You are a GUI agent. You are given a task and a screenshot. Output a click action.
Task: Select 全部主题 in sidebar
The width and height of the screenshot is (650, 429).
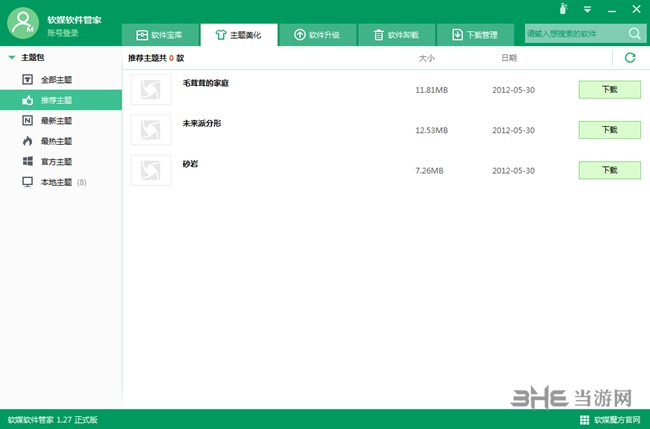(61, 80)
